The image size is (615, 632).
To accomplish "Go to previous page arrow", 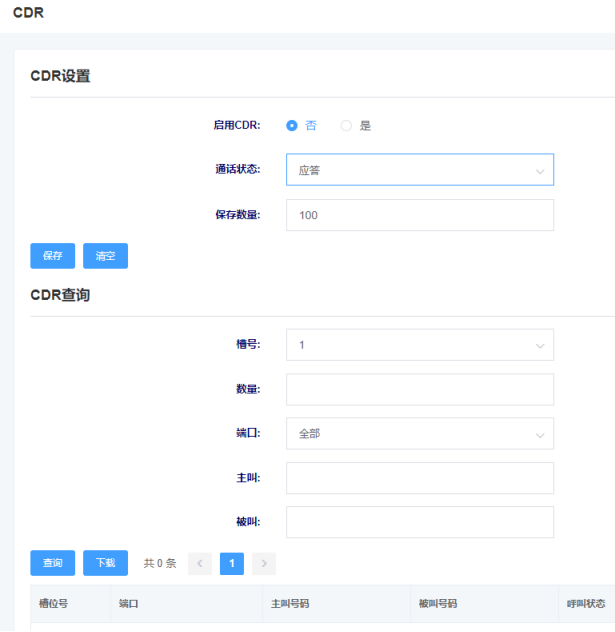I will coord(200,563).
